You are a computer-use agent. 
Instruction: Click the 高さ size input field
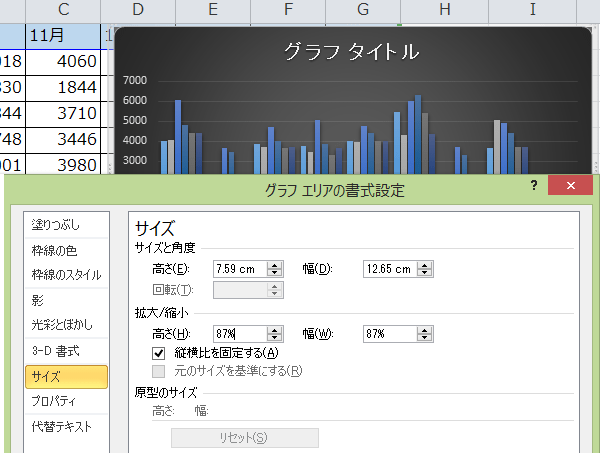coord(240,268)
